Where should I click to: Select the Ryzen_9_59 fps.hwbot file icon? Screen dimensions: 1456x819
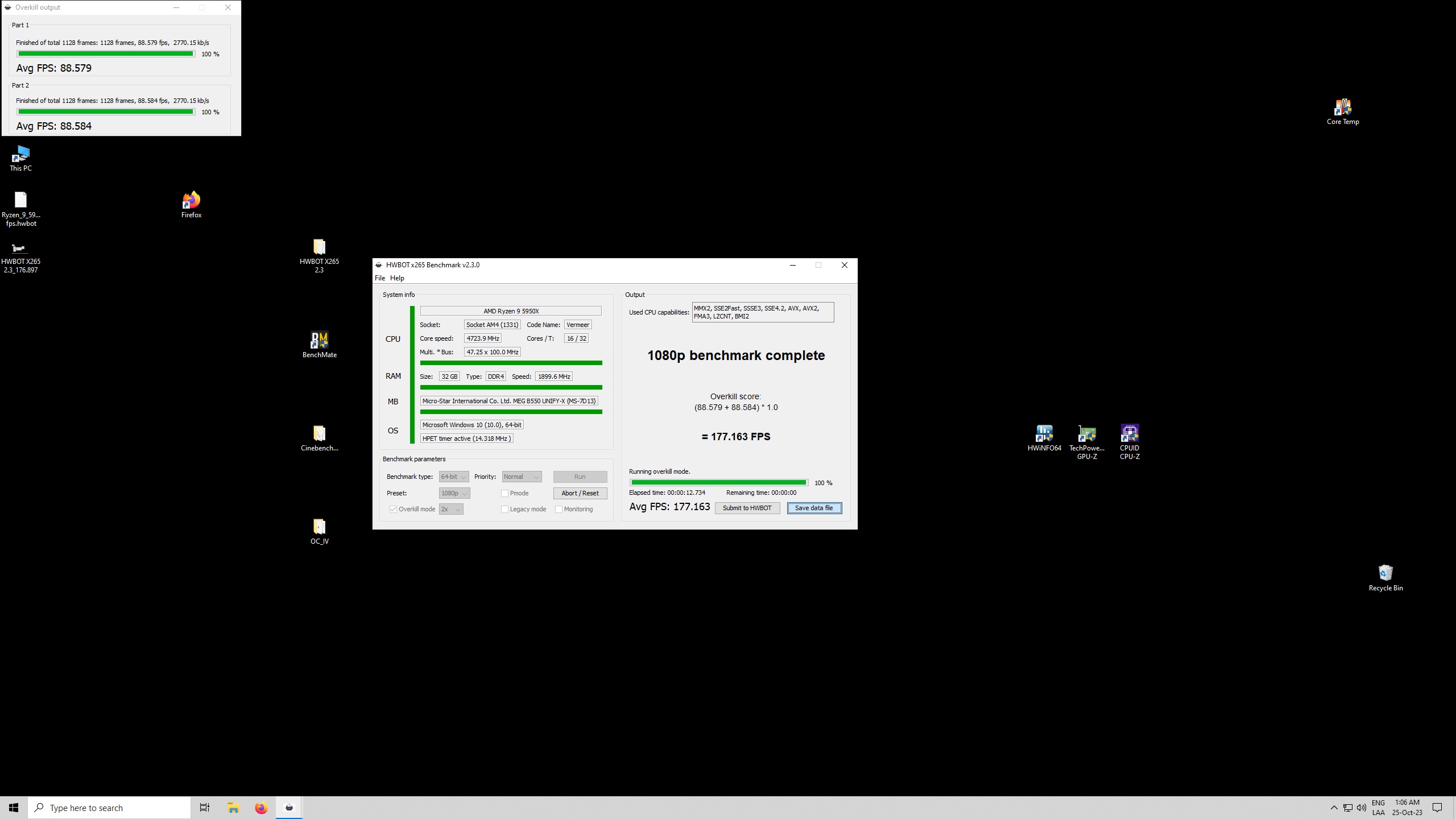coord(21,209)
